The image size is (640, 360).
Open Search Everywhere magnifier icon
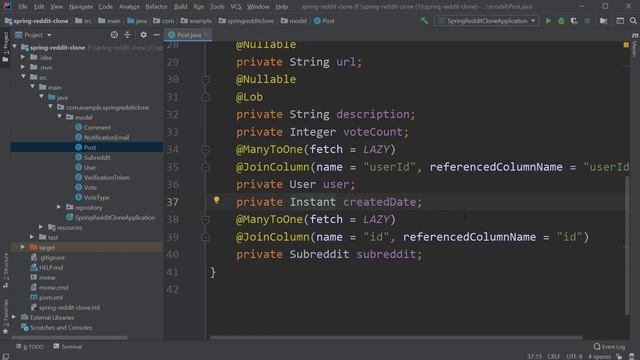(x=633, y=21)
